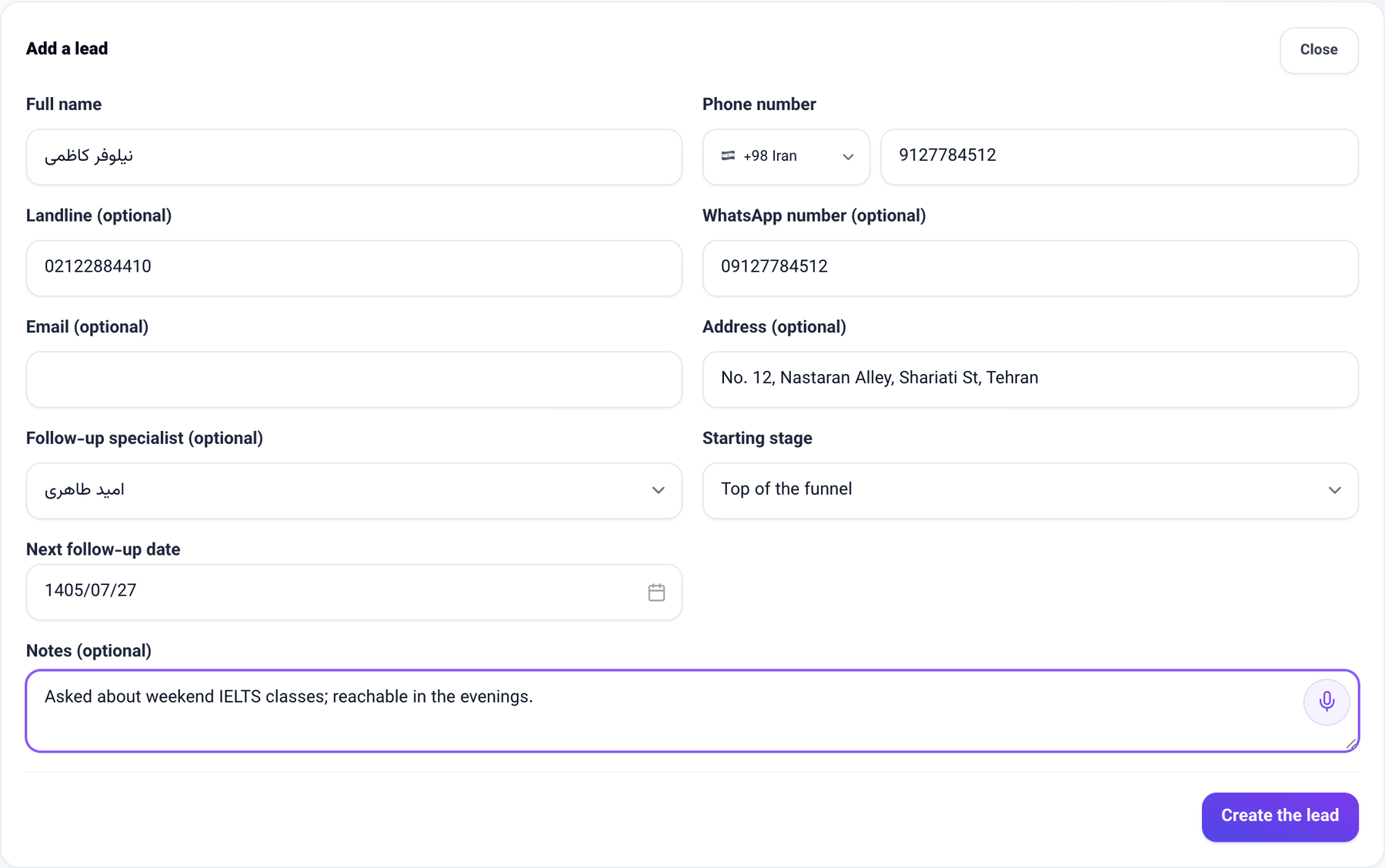The width and height of the screenshot is (1385, 868).
Task: Focus the Phone number field 9127784512
Action: (1120, 157)
